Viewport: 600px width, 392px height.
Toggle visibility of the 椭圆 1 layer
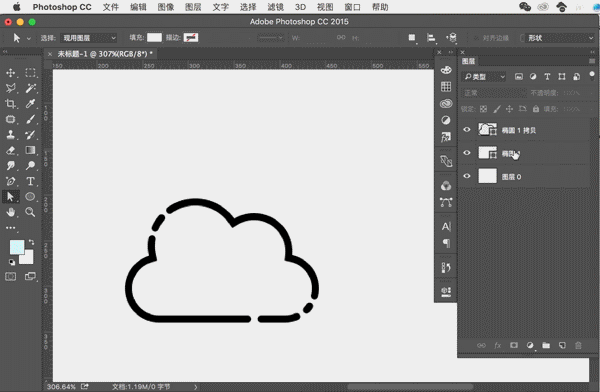click(467, 153)
